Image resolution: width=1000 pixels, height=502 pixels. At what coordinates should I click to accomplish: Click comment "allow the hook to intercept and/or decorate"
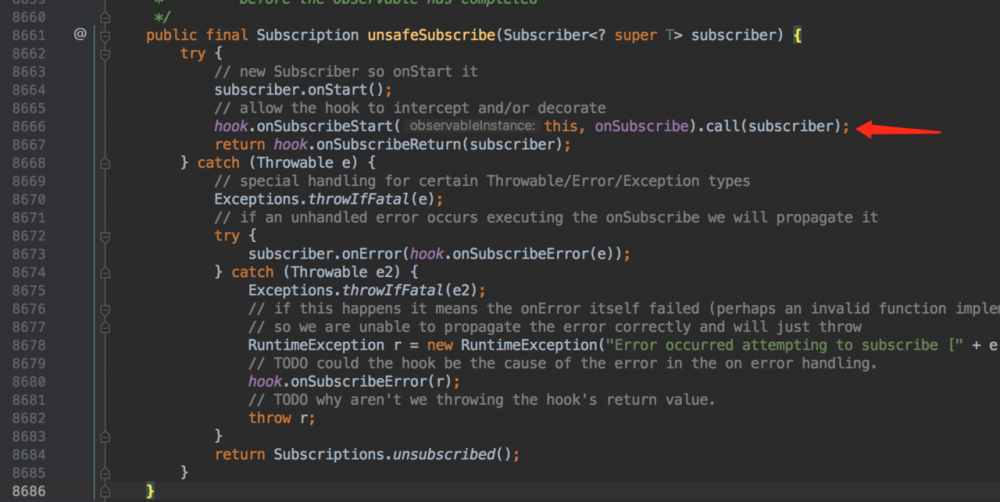click(409, 108)
